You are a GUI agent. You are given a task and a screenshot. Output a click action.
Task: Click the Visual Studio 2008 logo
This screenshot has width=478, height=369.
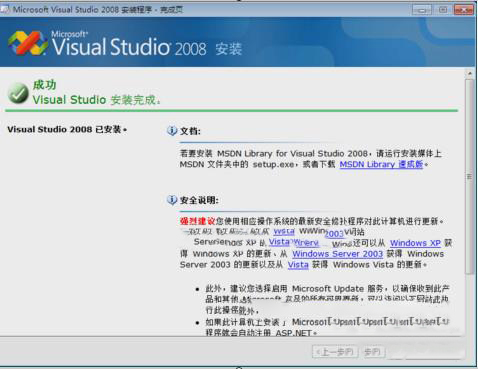click(28, 43)
